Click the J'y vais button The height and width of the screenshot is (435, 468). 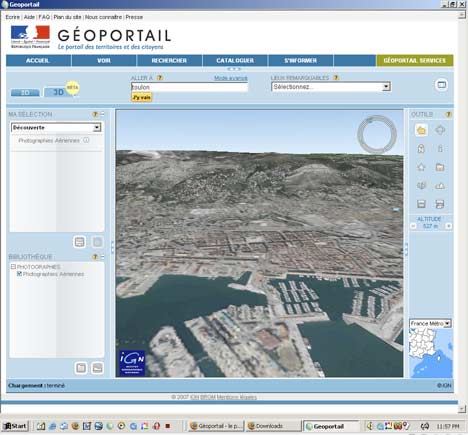(x=142, y=97)
